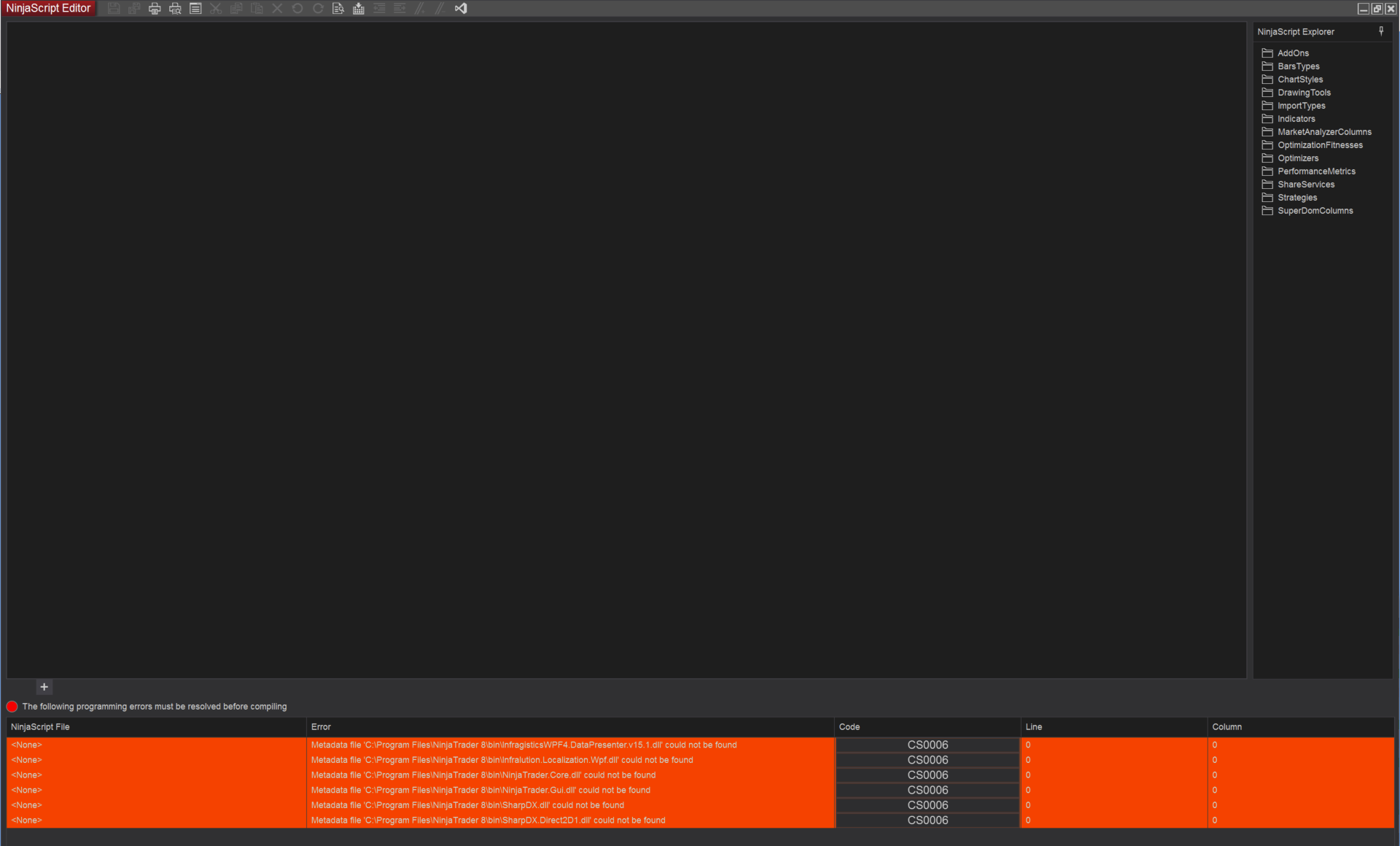Click the Error column header
The image size is (1400, 846).
pos(321,727)
